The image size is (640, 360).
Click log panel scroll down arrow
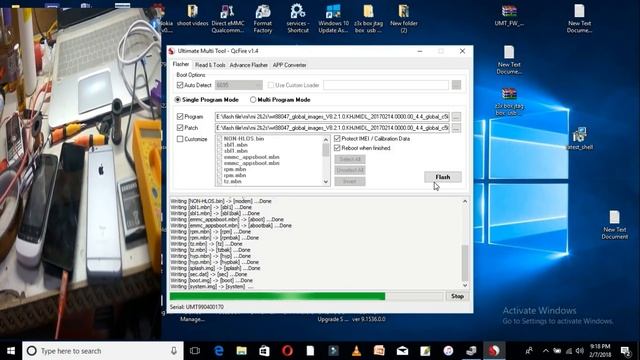click(x=464, y=285)
